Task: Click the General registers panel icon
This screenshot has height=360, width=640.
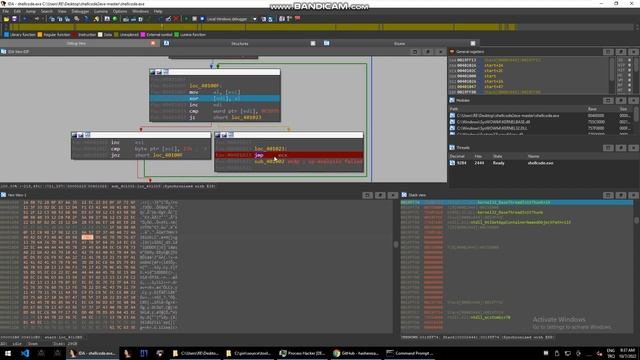Action: coord(452,52)
